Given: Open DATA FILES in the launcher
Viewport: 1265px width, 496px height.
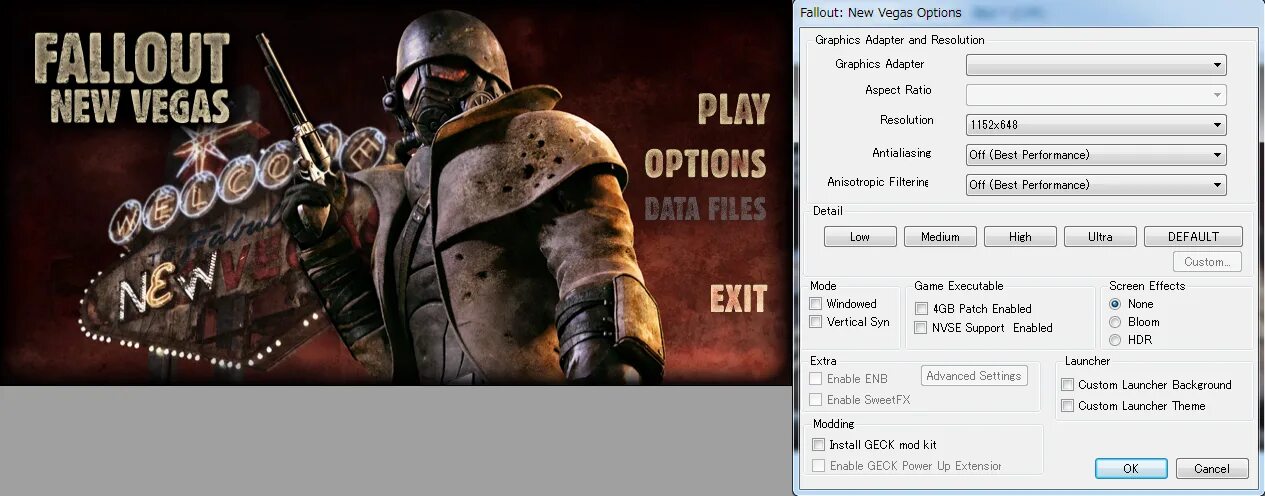Looking at the screenshot, I should click(x=705, y=209).
